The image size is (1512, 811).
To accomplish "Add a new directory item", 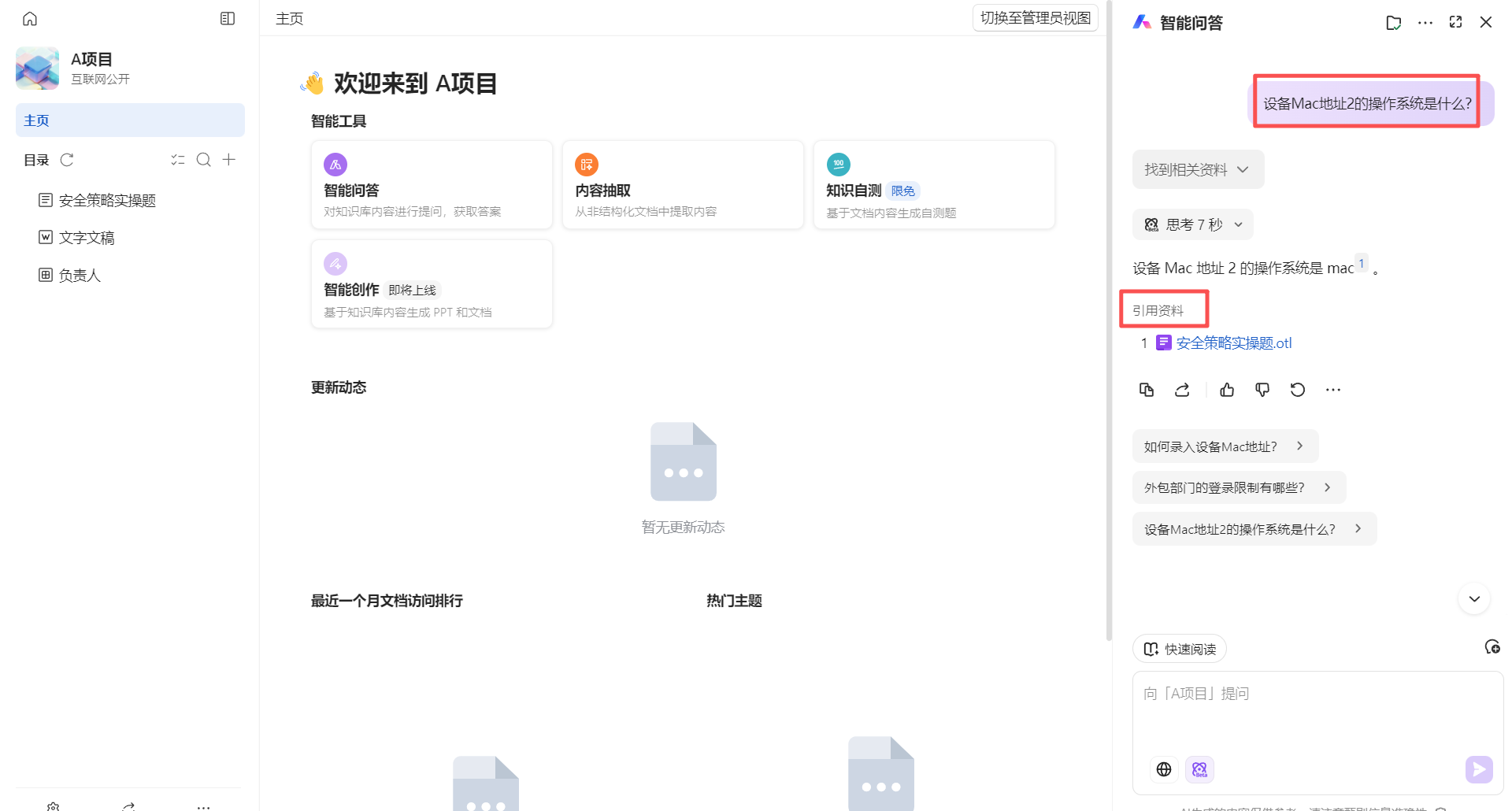I will 229,160.
